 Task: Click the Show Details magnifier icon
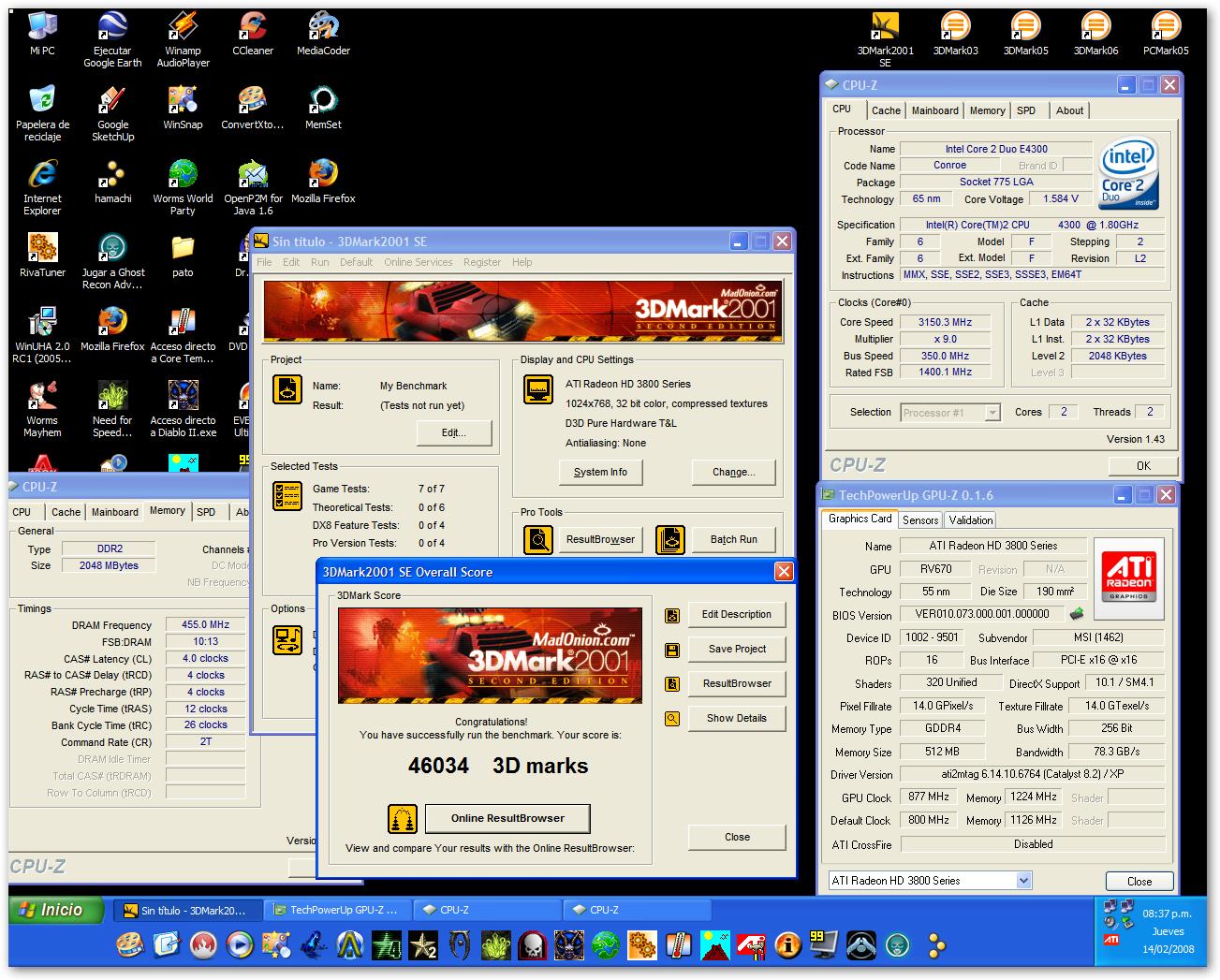(x=671, y=719)
